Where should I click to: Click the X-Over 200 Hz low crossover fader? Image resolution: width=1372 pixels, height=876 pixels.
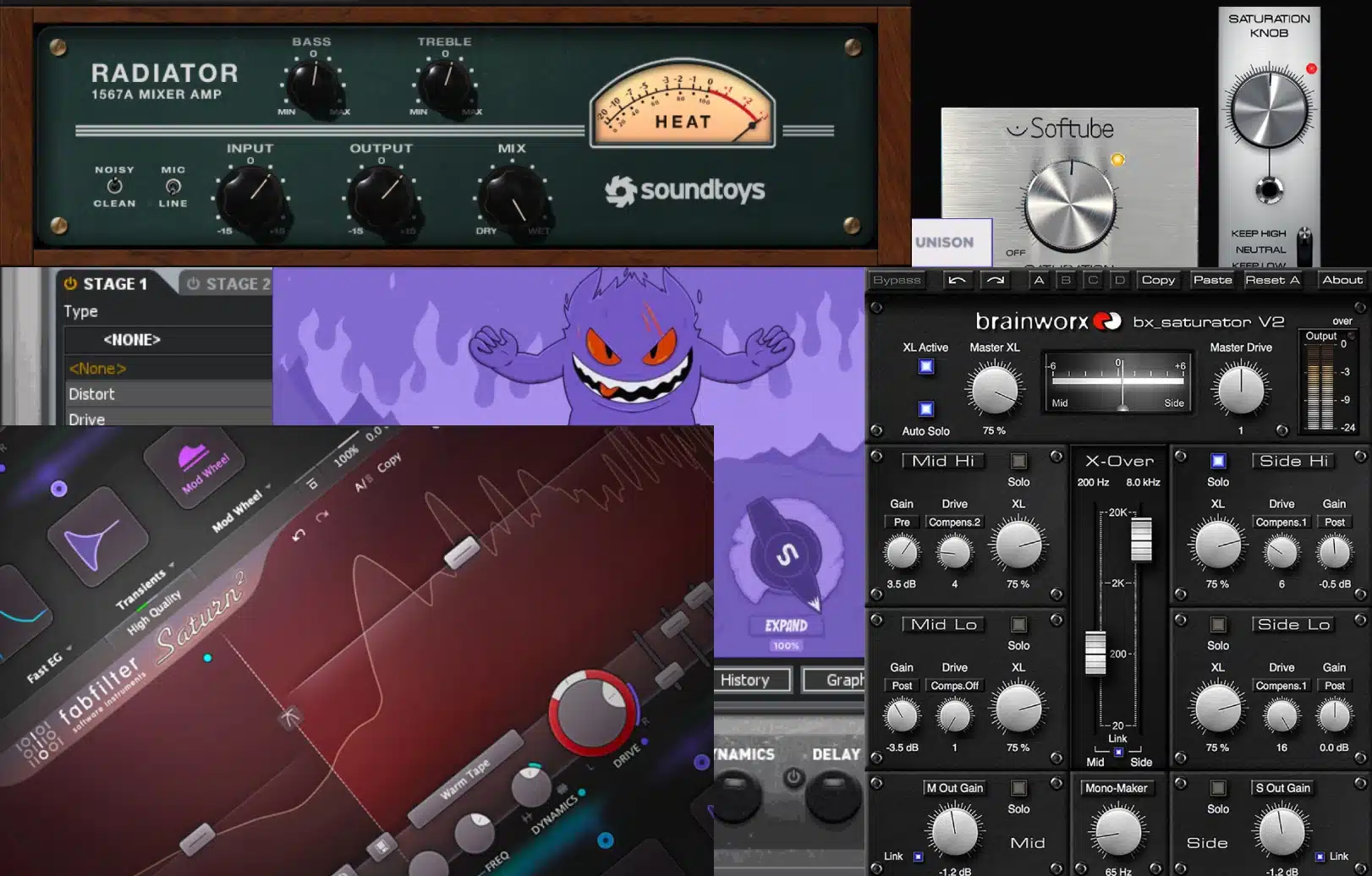pos(1095,653)
